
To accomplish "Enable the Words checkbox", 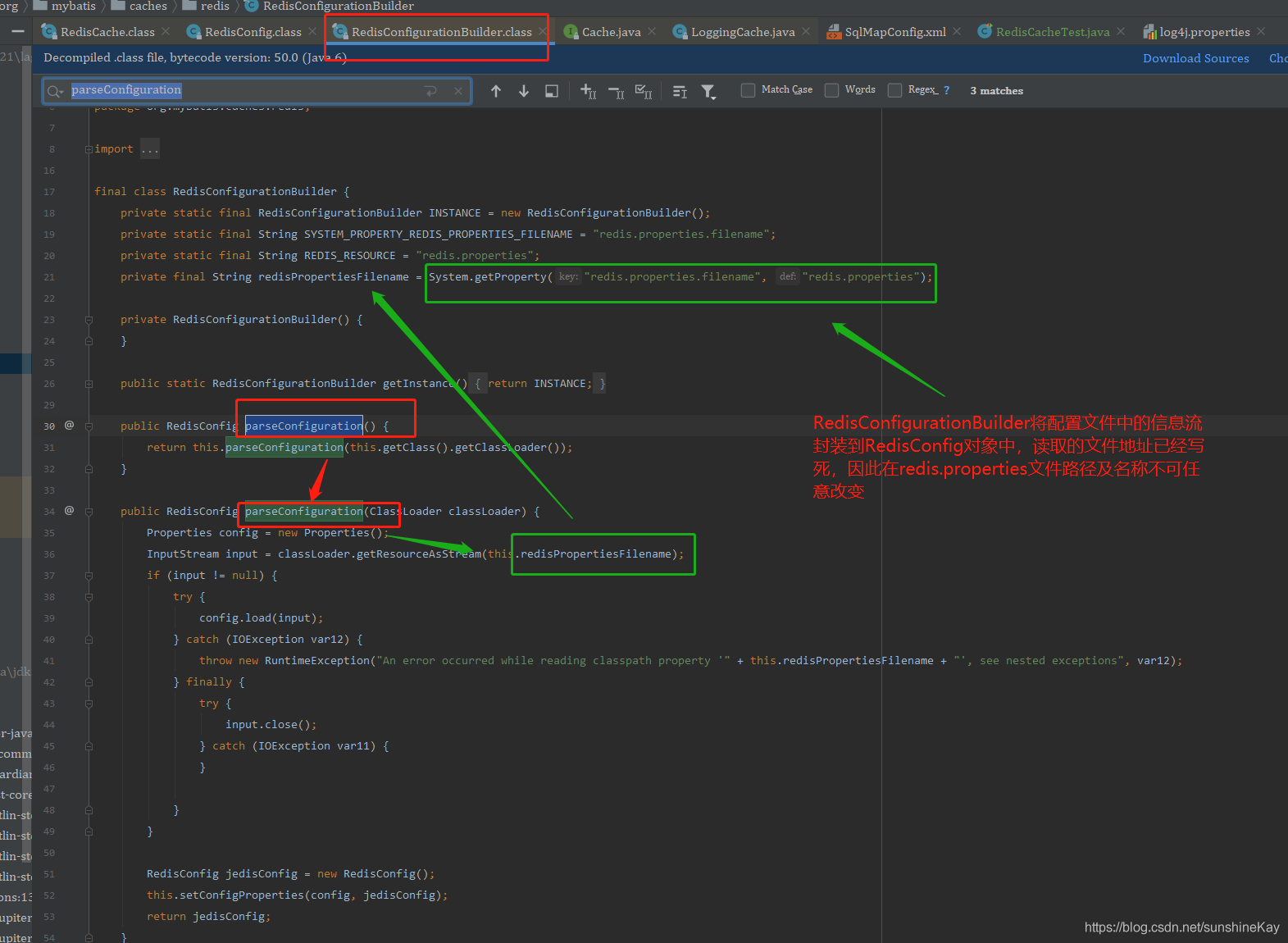I will click(831, 90).
